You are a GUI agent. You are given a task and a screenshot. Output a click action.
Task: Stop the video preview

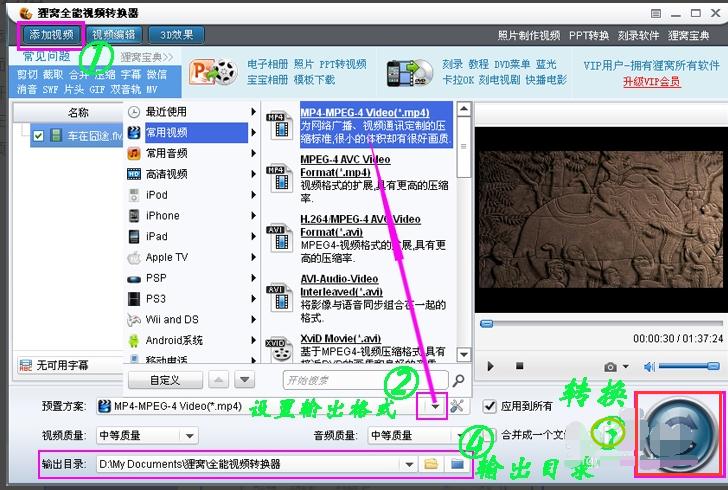[520, 366]
